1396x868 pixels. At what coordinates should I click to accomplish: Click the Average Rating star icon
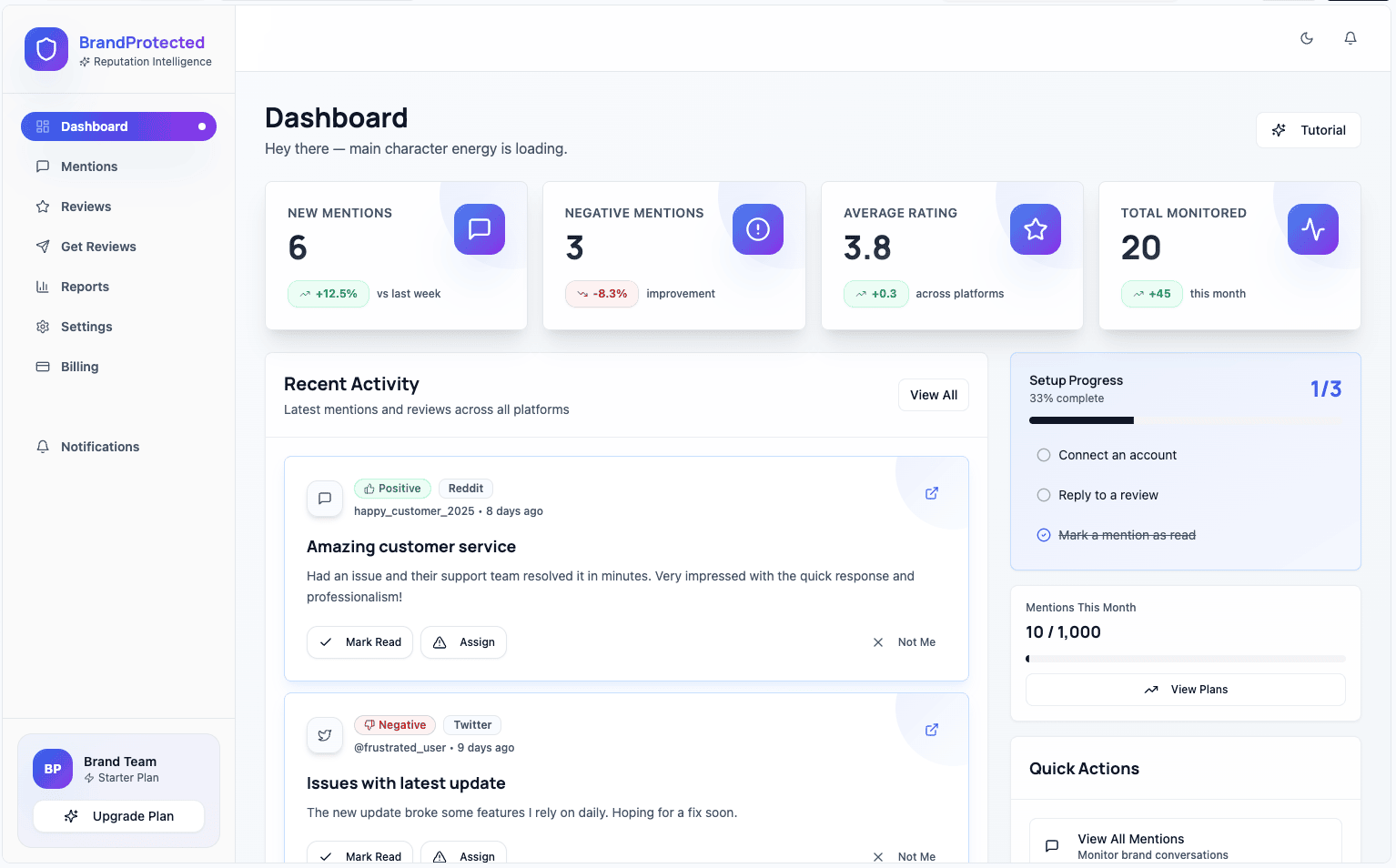(x=1036, y=229)
